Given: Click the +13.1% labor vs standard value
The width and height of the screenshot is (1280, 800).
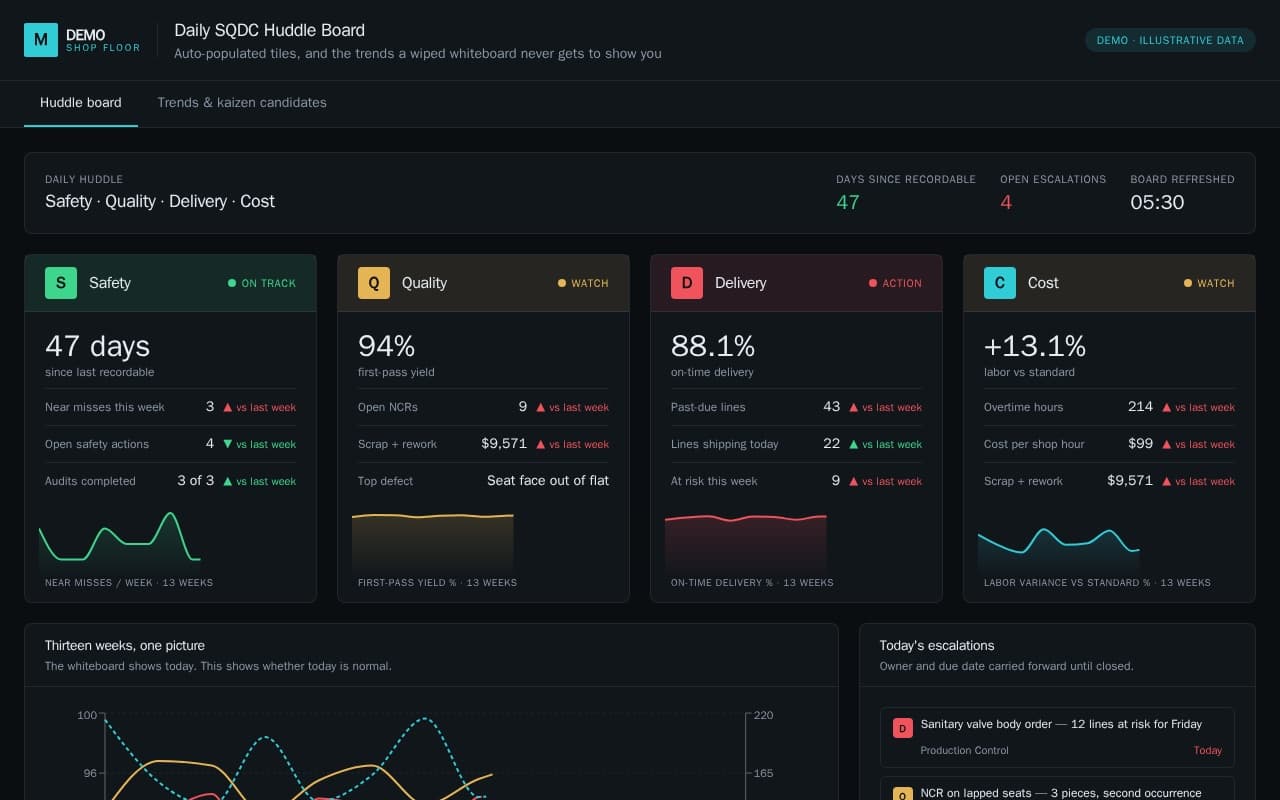Looking at the screenshot, I should pyautogui.click(x=1035, y=346).
